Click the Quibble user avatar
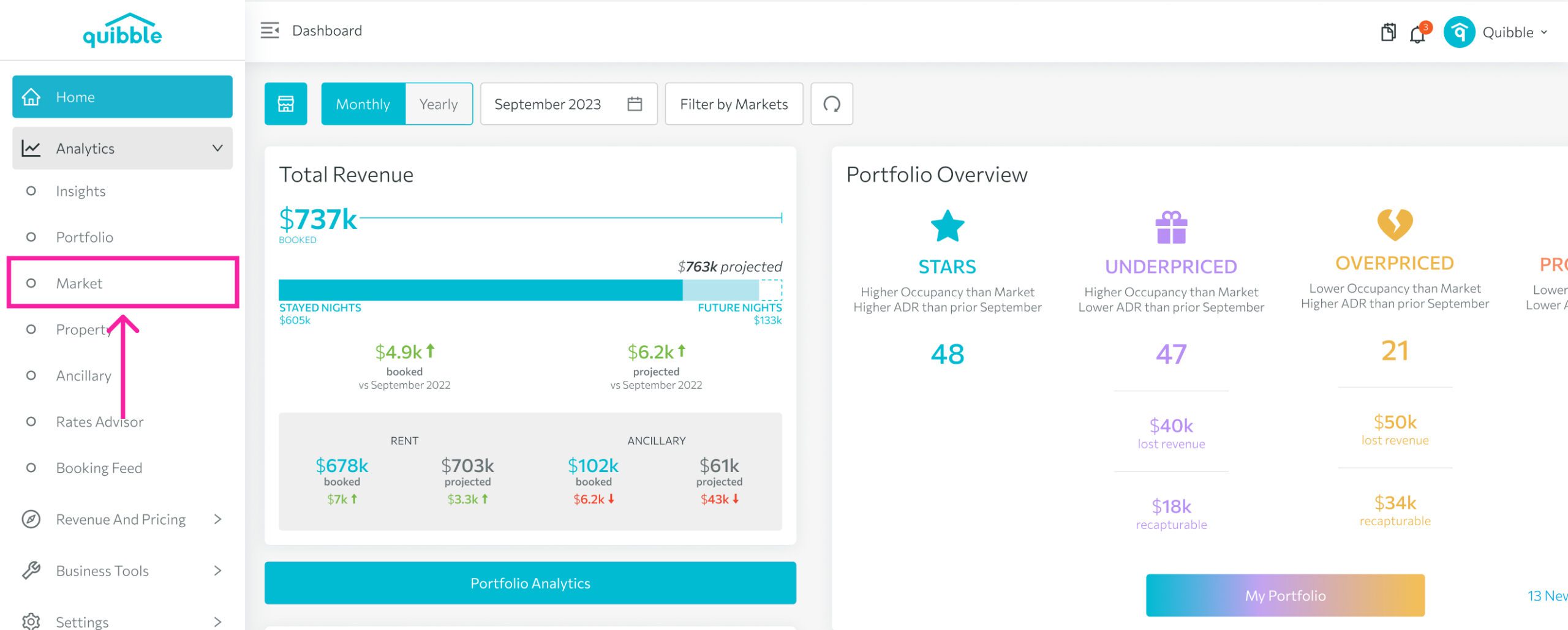The height and width of the screenshot is (630, 1568). (x=1459, y=32)
